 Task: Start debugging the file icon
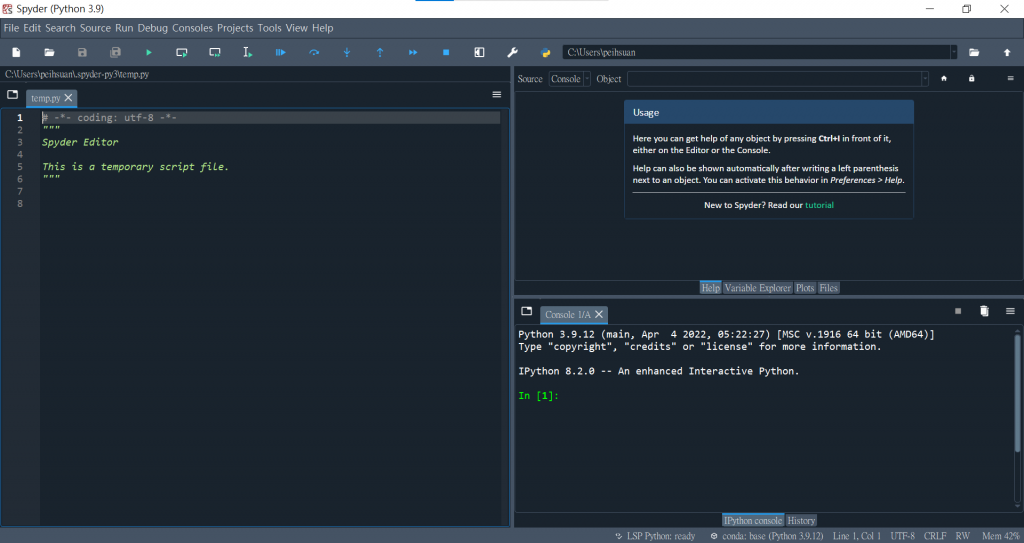(x=281, y=52)
